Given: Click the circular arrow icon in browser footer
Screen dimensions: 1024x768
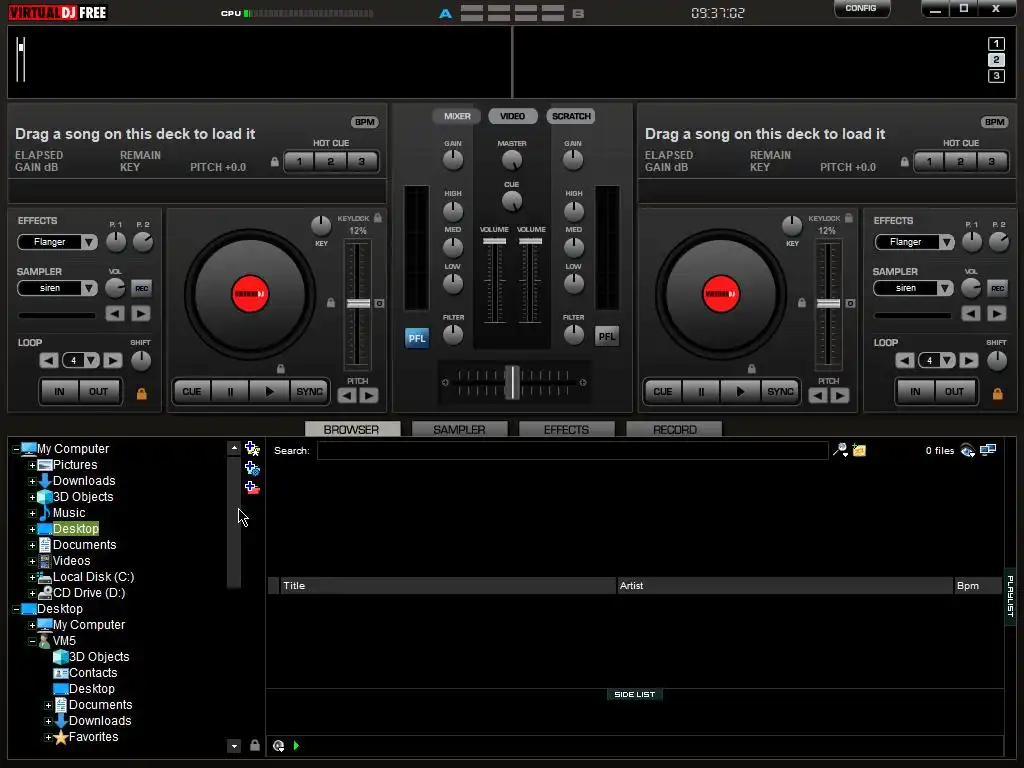Looking at the screenshot, I should [279, 745].
